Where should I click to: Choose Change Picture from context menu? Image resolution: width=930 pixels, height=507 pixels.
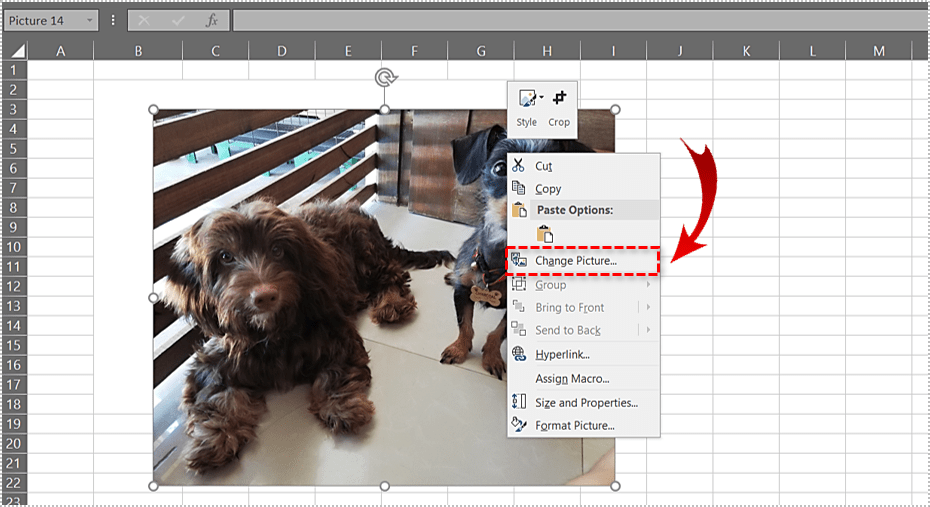575,261
